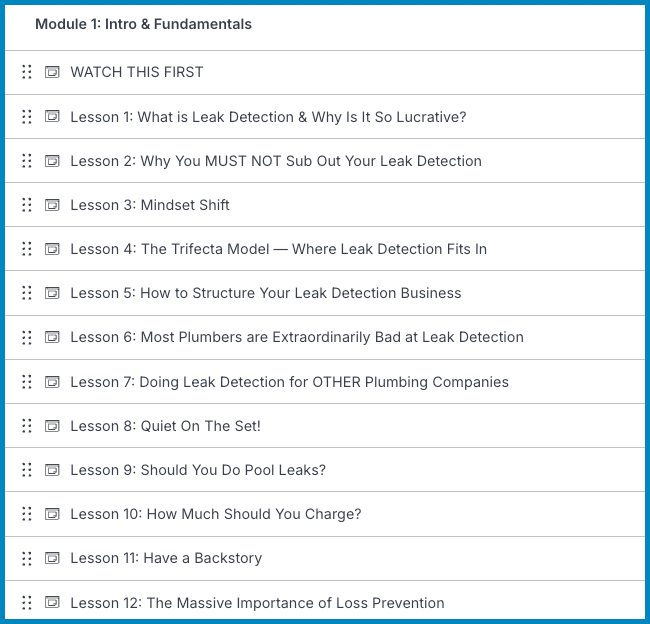
Task: Open Lesson 6: Most Plumbers are Extraordinarily Bad
Action: [297, 337]
